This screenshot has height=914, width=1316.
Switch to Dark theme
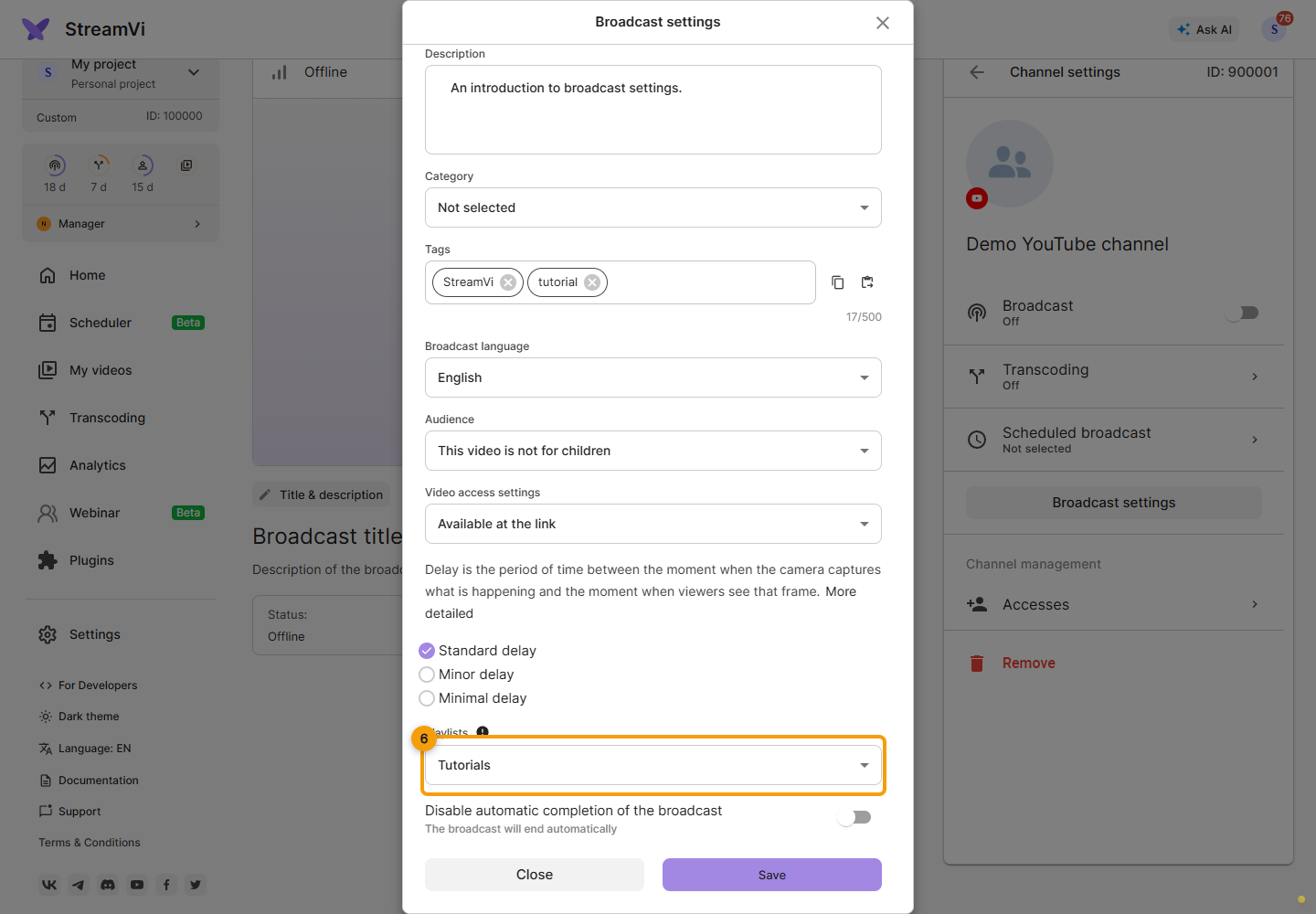click(80, 717)
